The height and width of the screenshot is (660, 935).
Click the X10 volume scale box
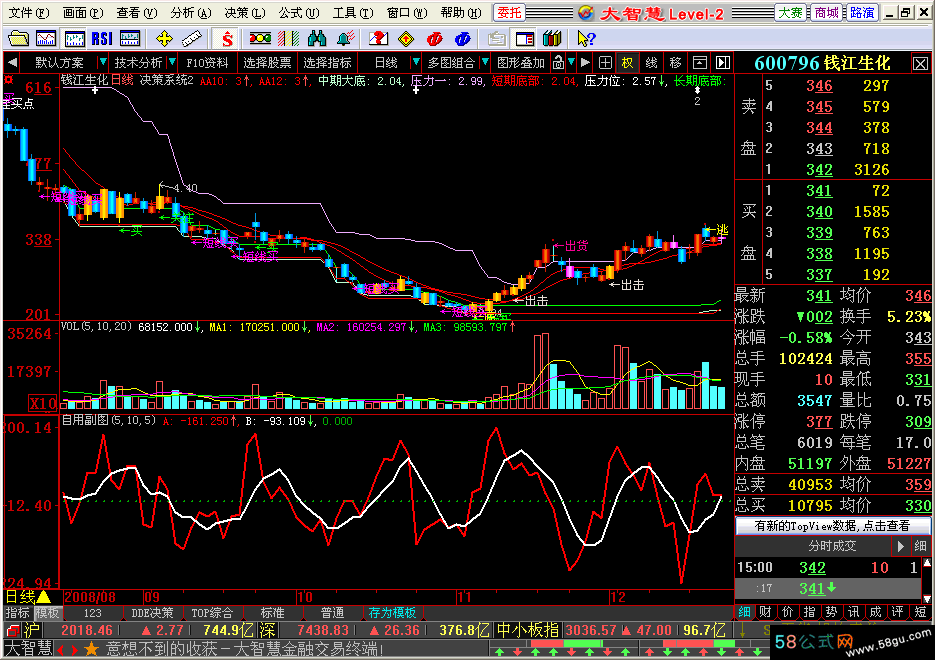click(x=43, y=403)
